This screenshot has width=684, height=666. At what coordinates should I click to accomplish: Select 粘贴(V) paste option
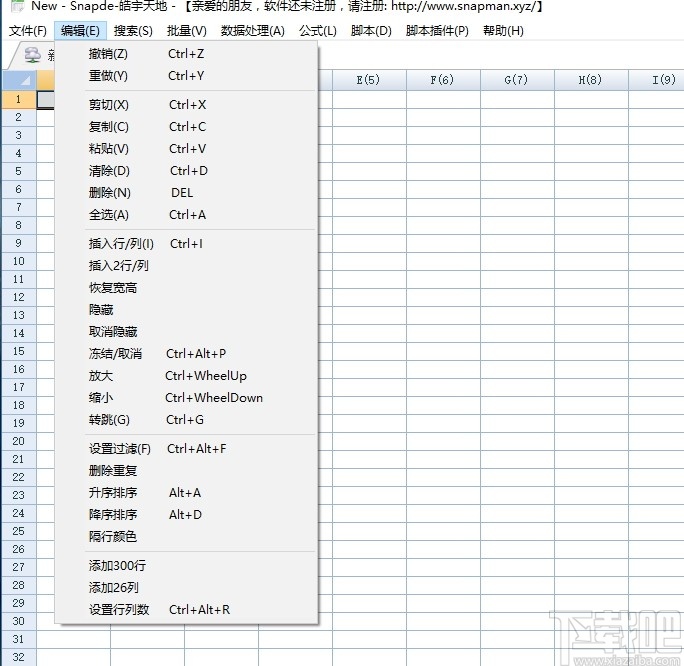pyautogui.click(x=187, y=149)
